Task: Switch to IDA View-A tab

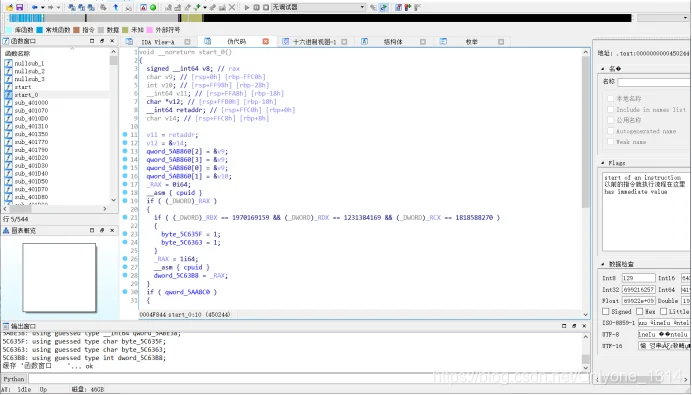Action: pos(158,42)
